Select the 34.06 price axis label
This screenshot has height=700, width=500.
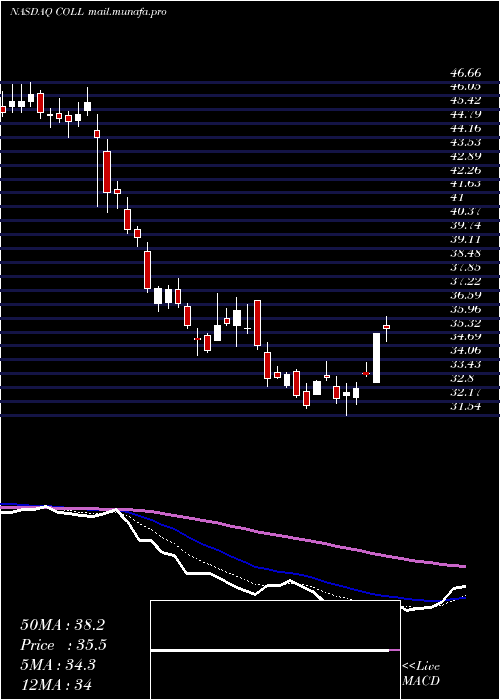[465, 350]
